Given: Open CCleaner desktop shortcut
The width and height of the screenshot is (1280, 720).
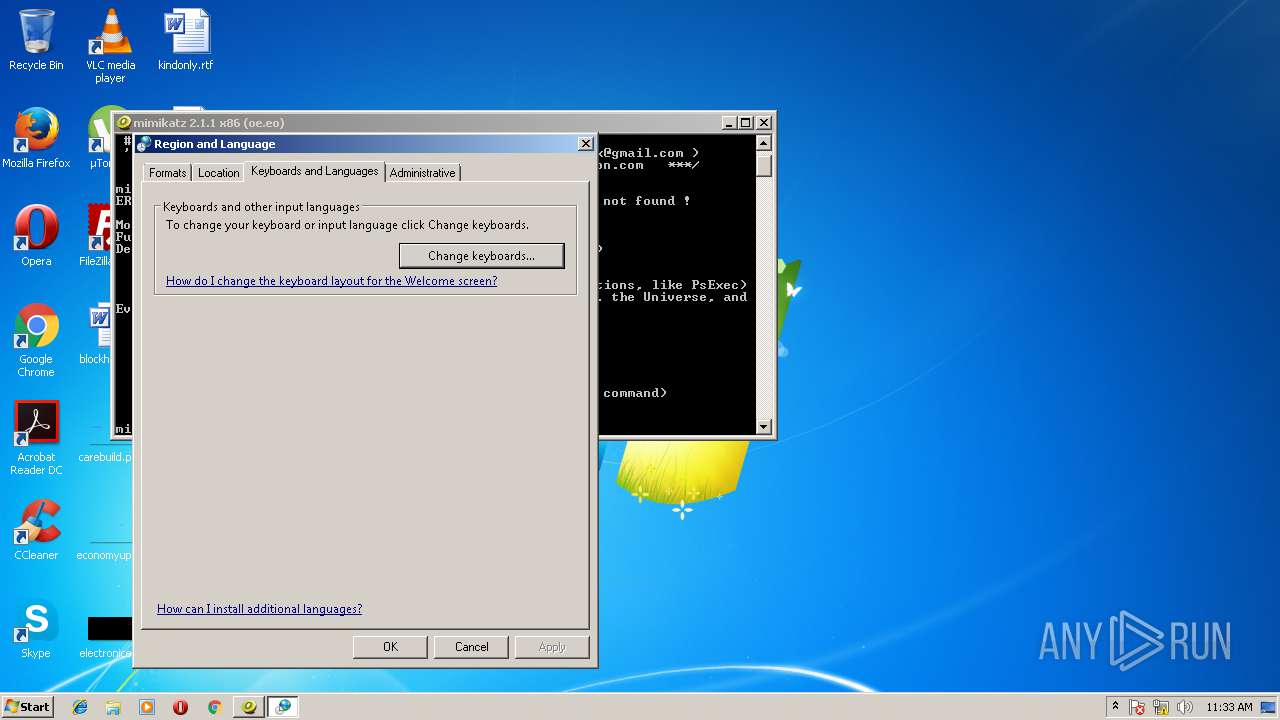Looking at the screenshot, I should 36,530.
